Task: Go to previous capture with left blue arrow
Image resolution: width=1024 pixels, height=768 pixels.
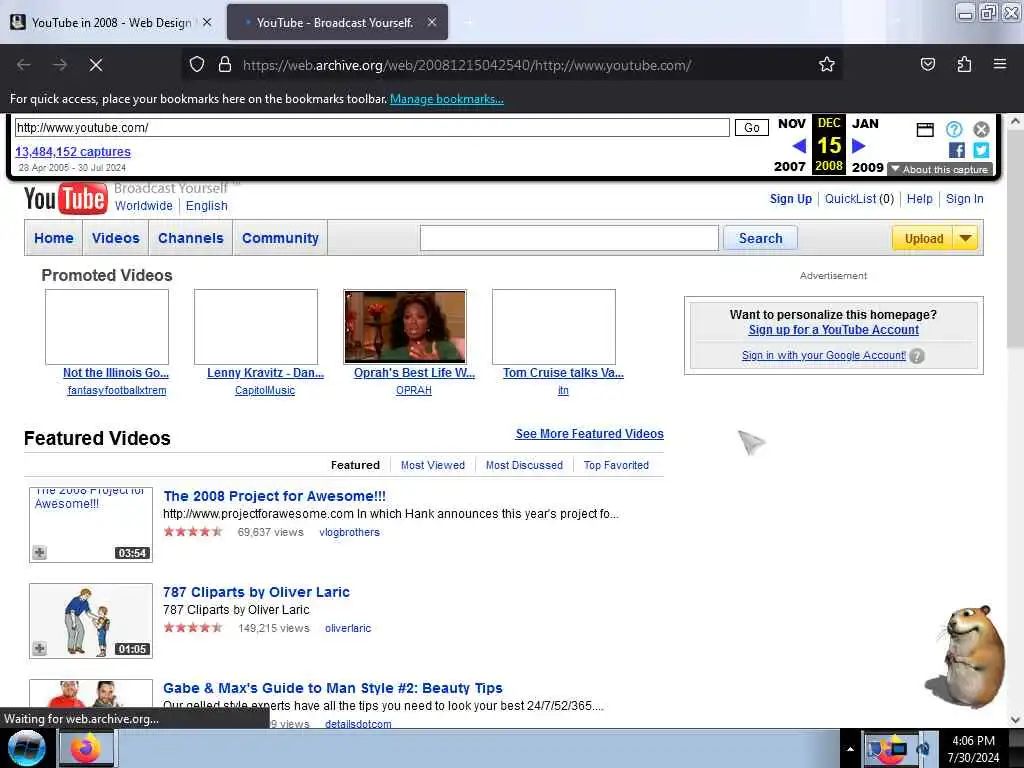Action: tap(799, 146)
